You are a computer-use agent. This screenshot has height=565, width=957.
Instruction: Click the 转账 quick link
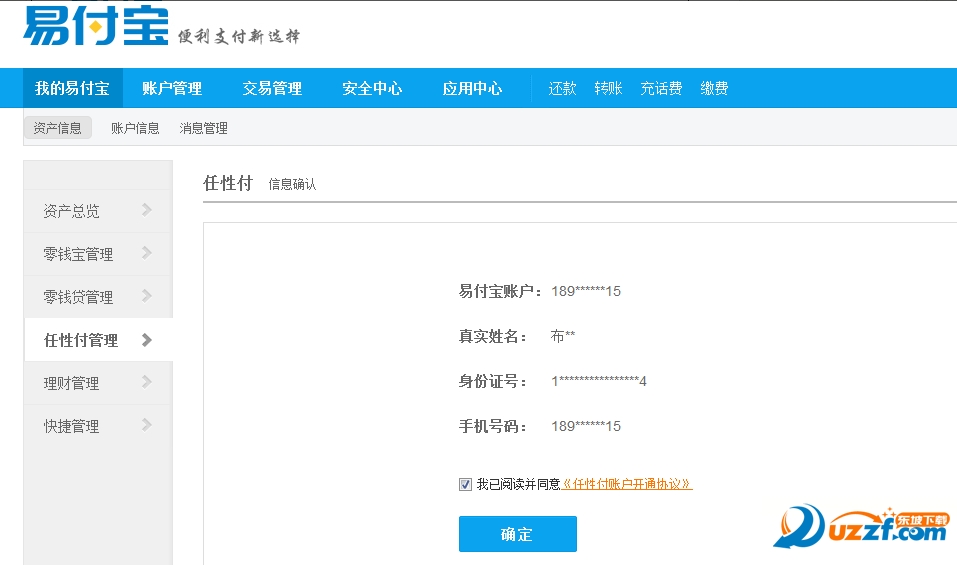(x=608, y=88)
